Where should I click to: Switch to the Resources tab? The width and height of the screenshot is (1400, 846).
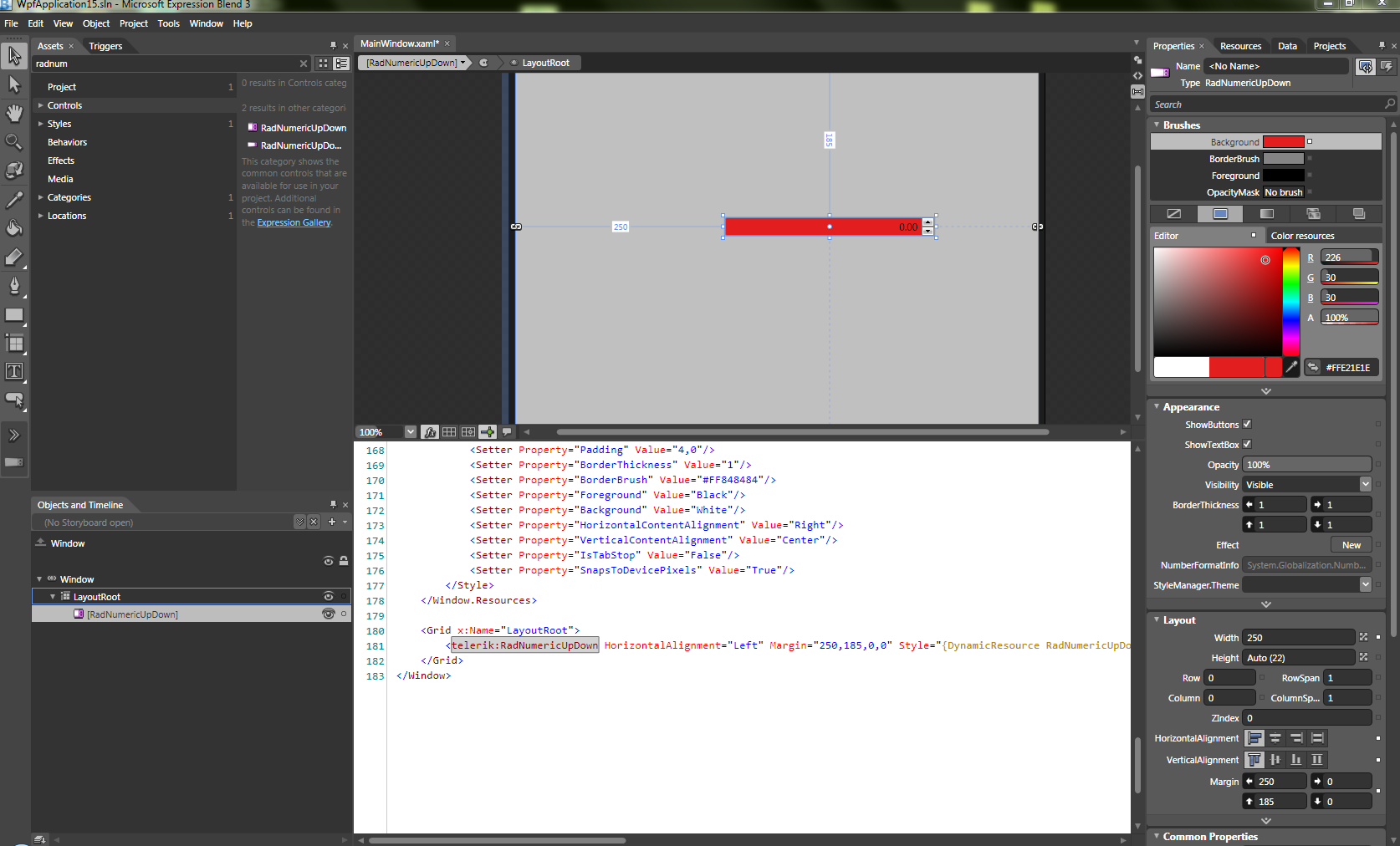1240,46
